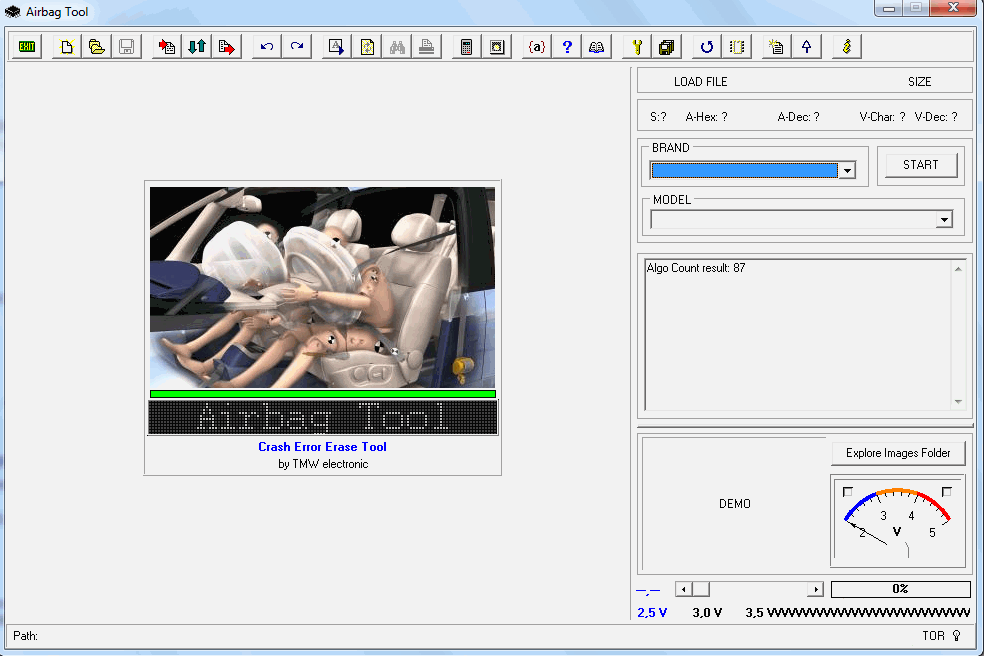The width and height of the screenshot is (984, 656).
Task: Open the BRAND dropdown list
Action: (x=848, y=171)
